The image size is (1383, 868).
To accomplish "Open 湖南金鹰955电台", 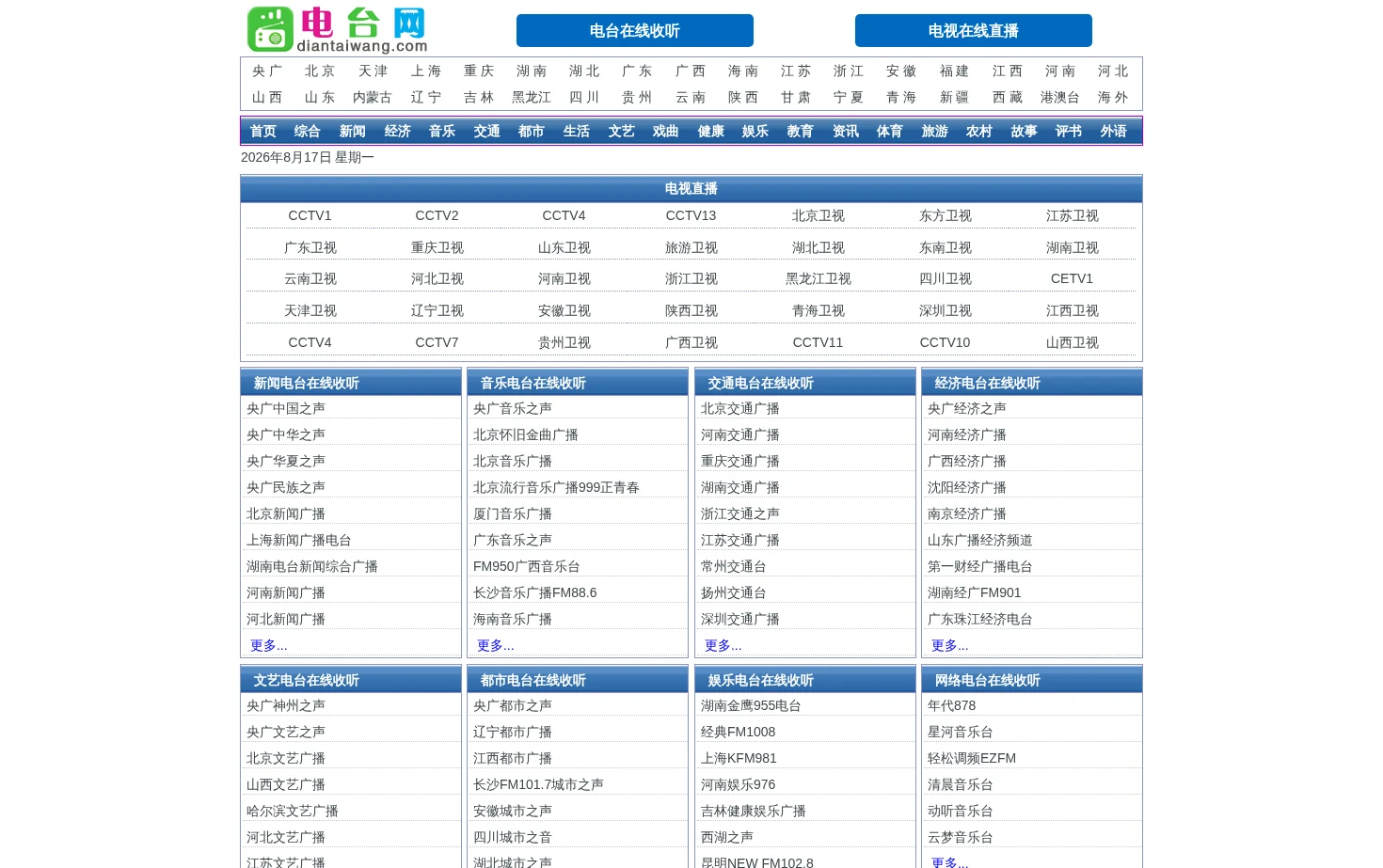I will point(751,705).
